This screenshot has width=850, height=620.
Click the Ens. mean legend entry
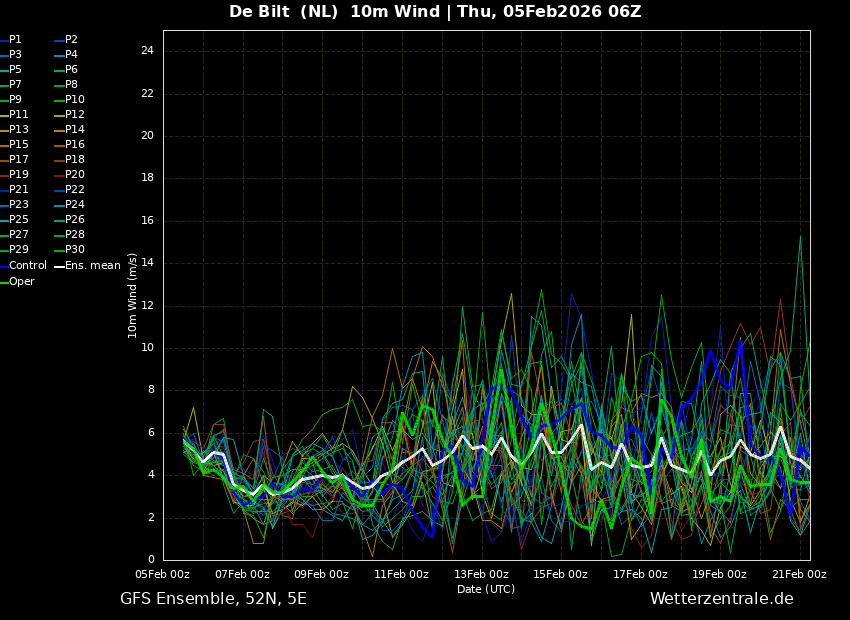click(x=92, y=266)
